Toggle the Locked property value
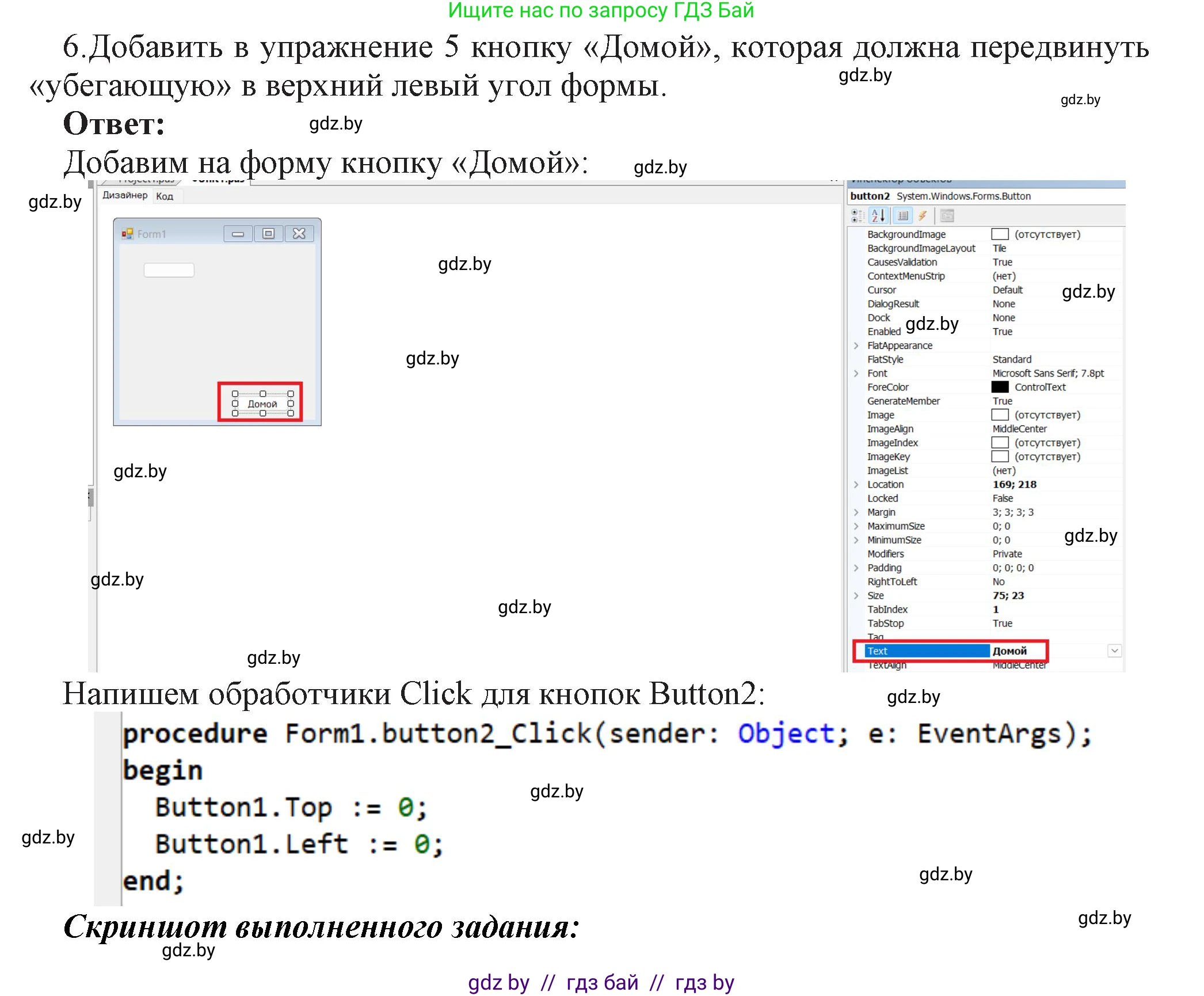This screenshot has height=996, width=1204. click(1001, 498)
